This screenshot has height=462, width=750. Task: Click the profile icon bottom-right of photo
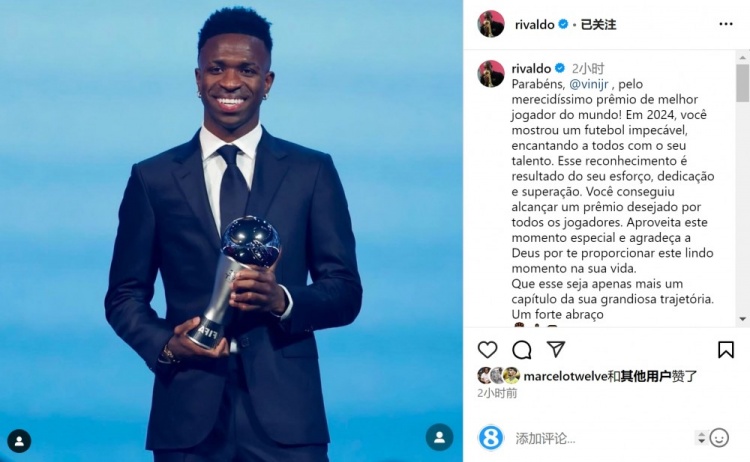pyautogui.click(x=439, y=437)
